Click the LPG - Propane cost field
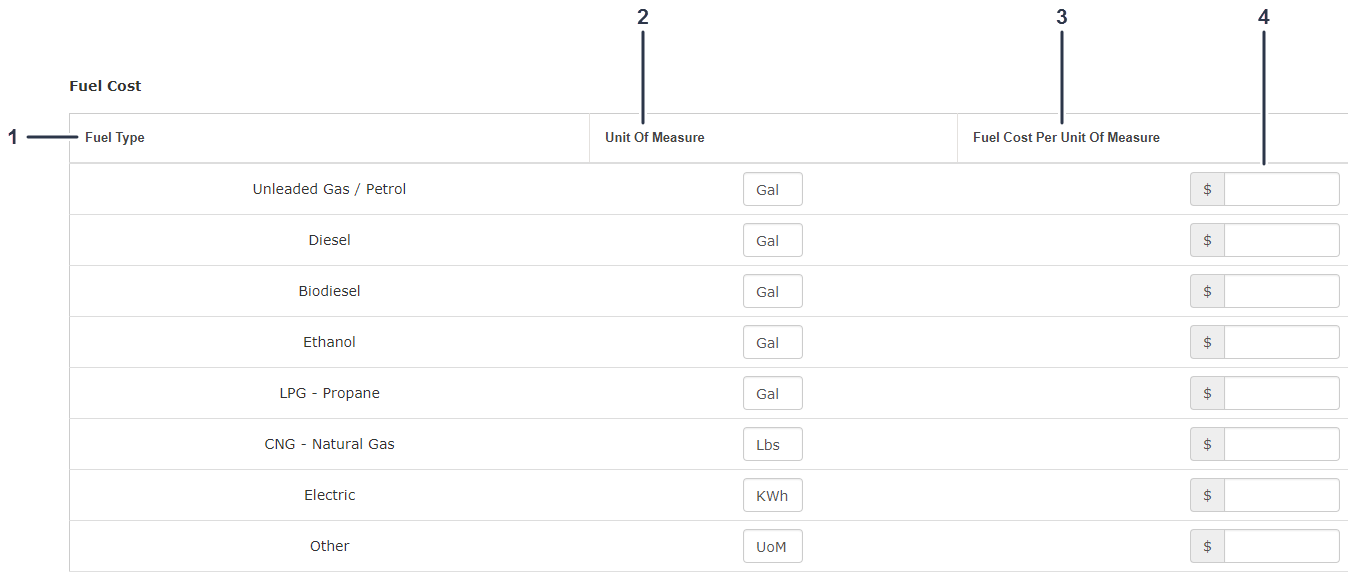This screenshot has width=1348, height=576. (1281, 393)
